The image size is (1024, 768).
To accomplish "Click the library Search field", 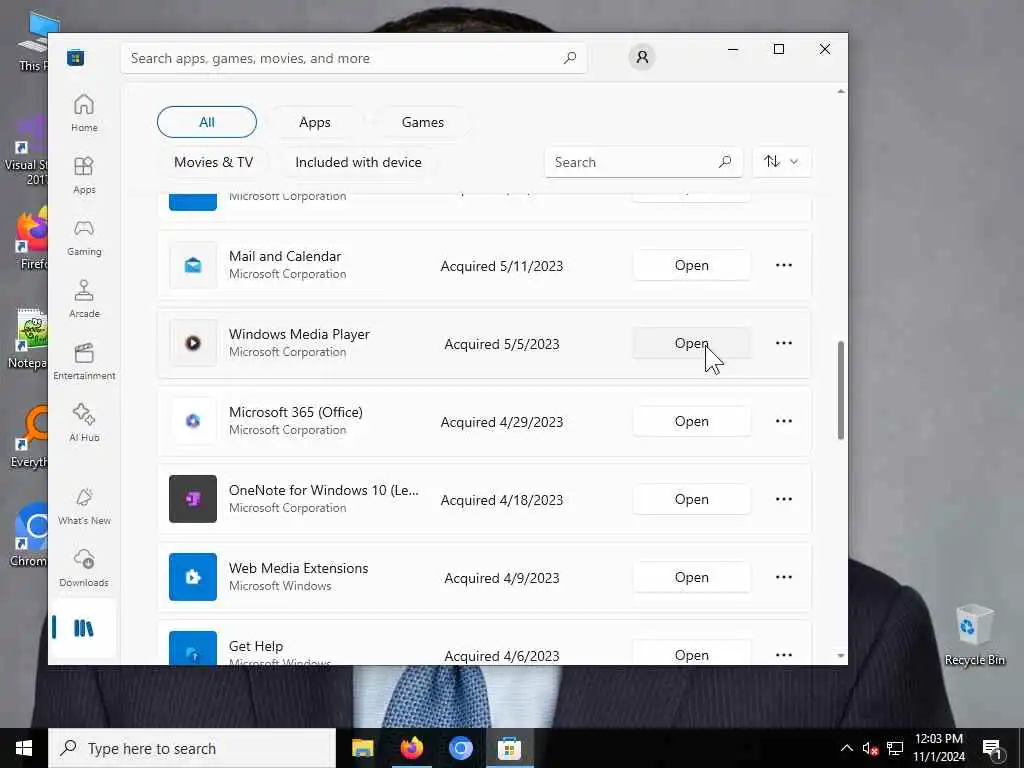I will 643,162.
